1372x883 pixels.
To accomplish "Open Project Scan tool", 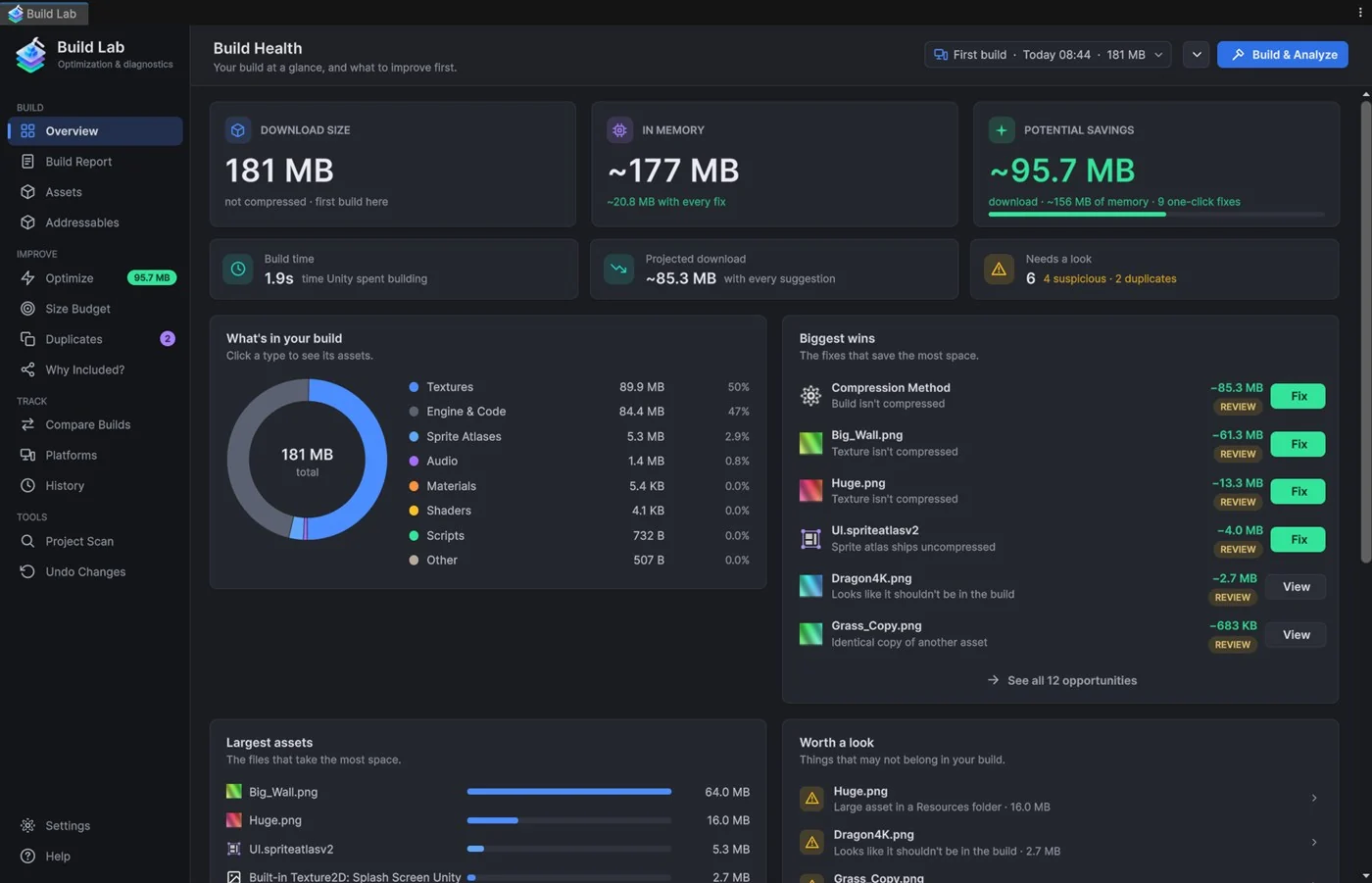I will click(x=95, y=541).
